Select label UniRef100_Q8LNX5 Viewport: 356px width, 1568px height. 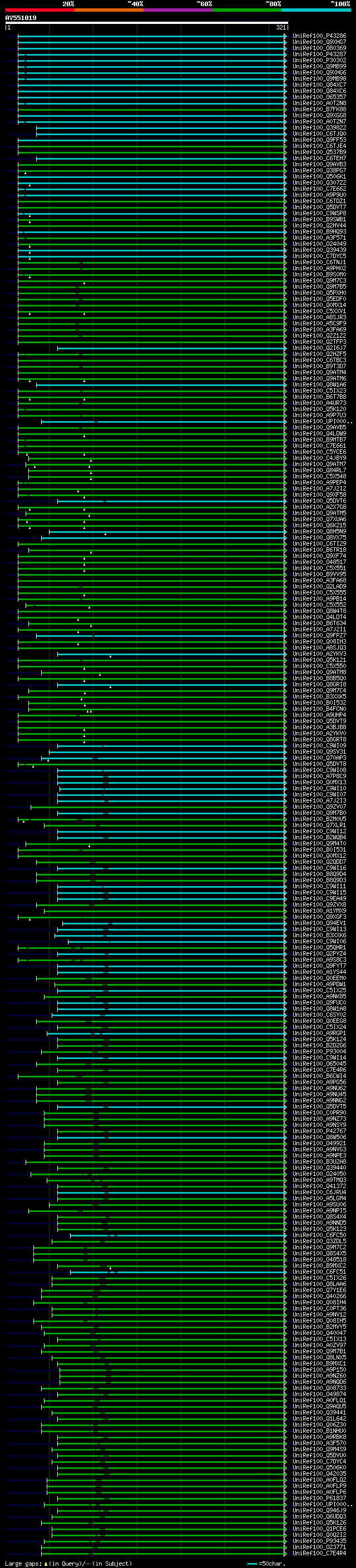[x=319, y=1357]
